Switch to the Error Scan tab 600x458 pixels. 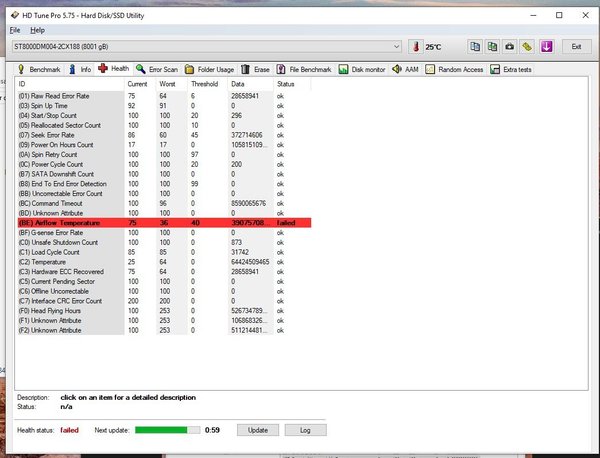click(157, 70)
